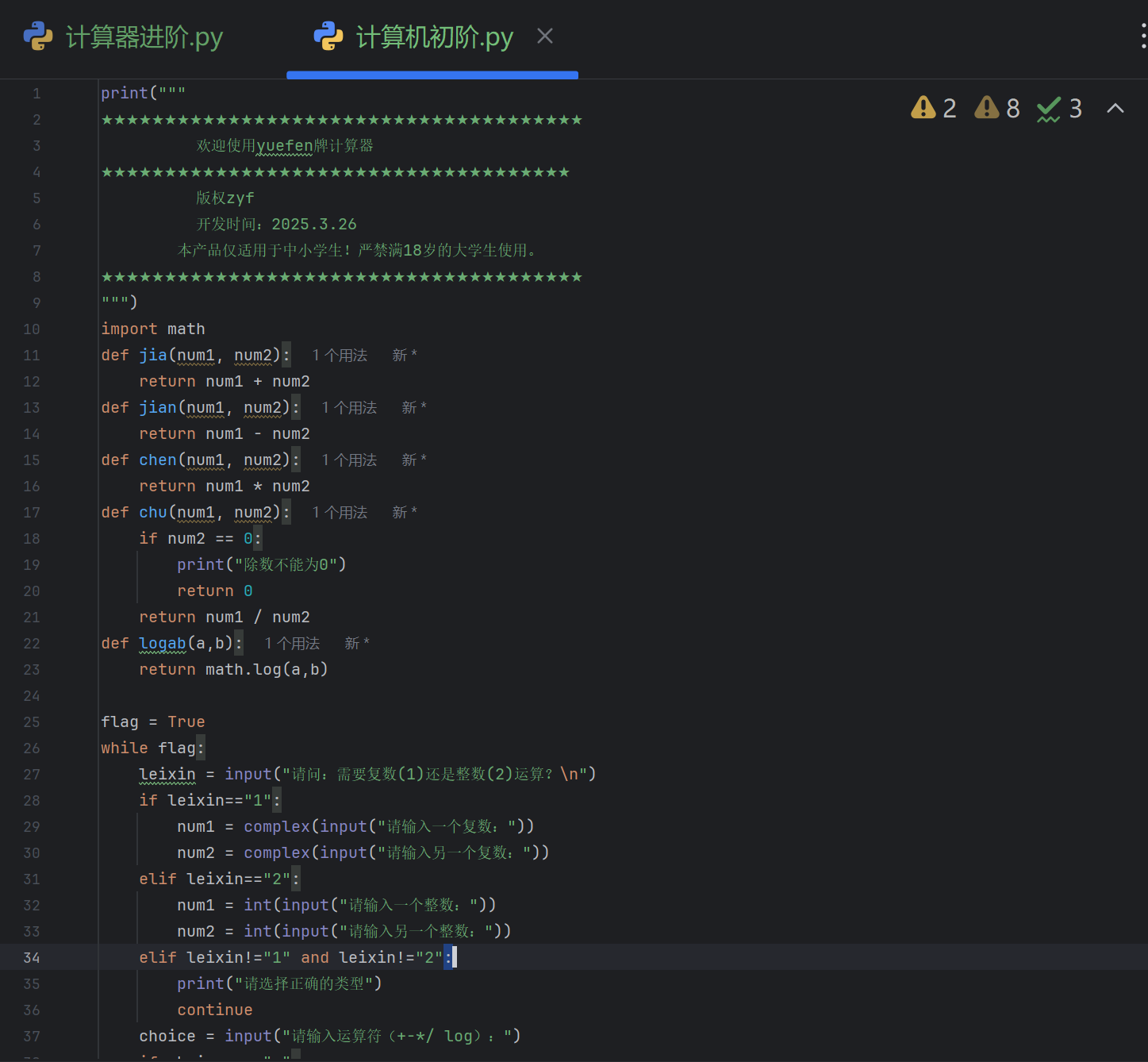
Task: Collapse the inspection widget with up chevron
Action: pyautogui.click(x=1115, y=108)
